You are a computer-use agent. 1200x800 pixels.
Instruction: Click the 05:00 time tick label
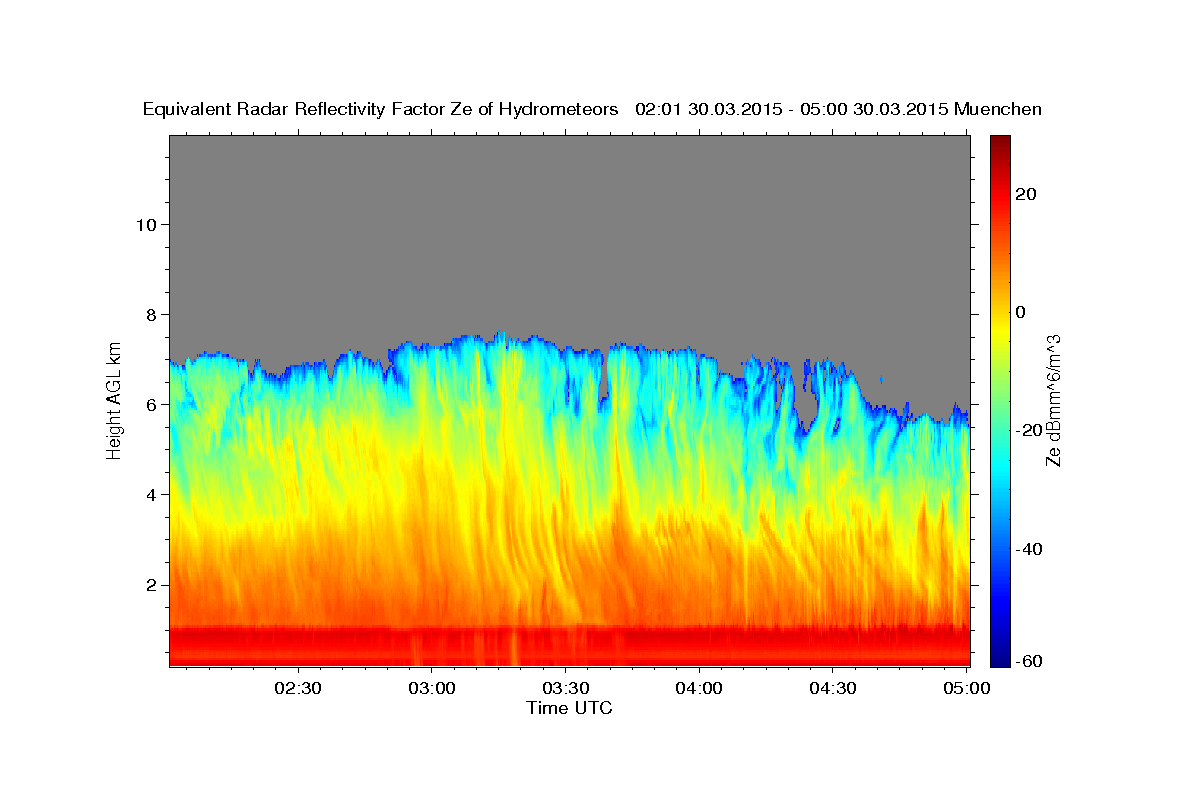click(966, 688)
